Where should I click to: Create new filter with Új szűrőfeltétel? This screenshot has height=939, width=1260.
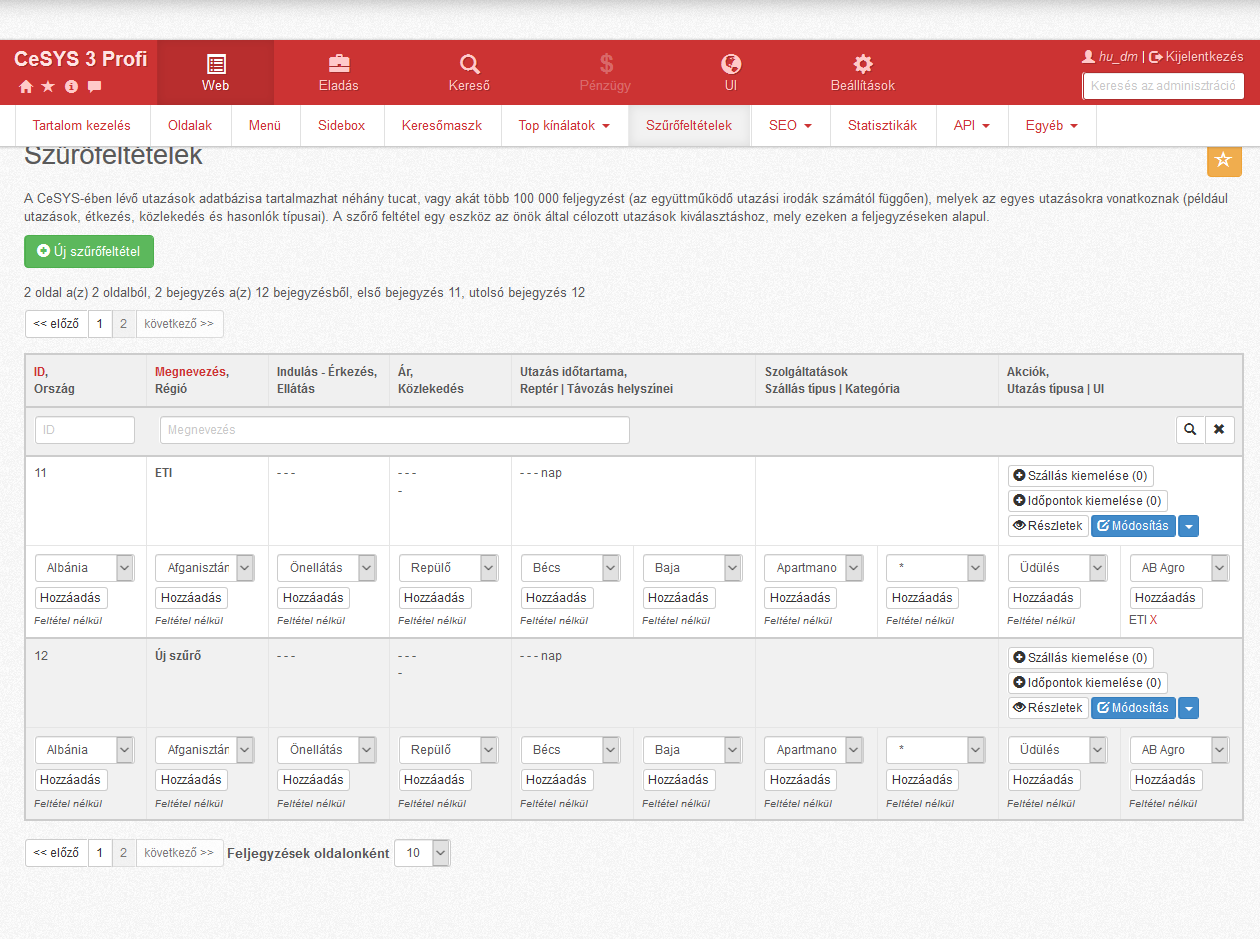pos(89,251)
